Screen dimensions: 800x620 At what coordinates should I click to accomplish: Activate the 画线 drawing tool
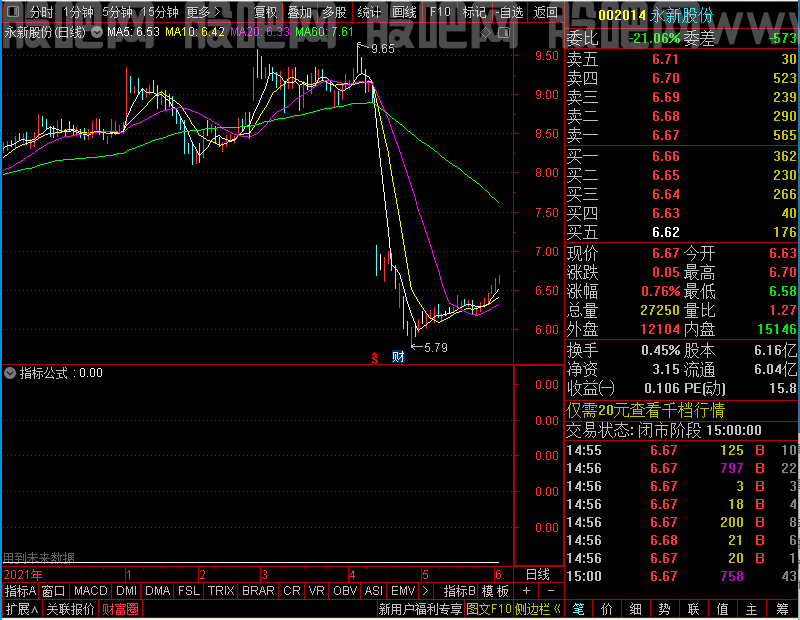pos(404,12)
